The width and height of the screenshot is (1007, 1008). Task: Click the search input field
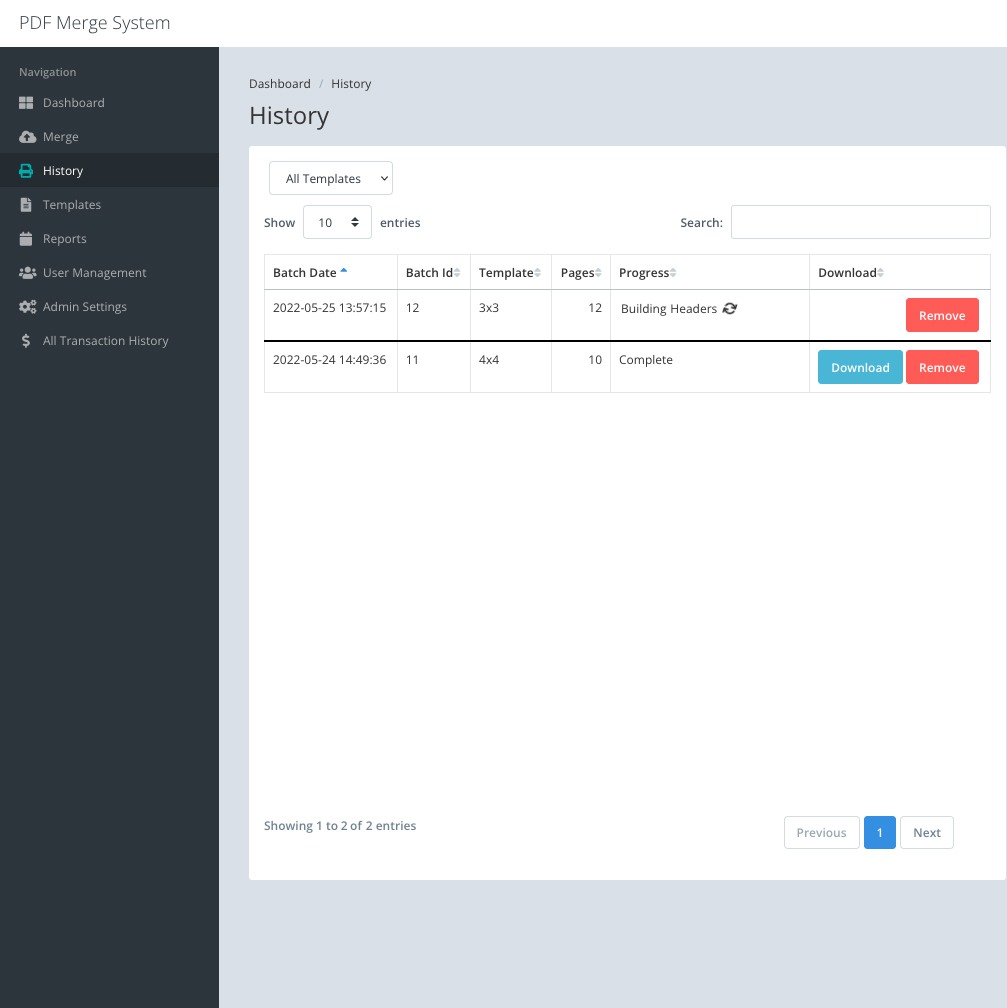click(860, 222)
